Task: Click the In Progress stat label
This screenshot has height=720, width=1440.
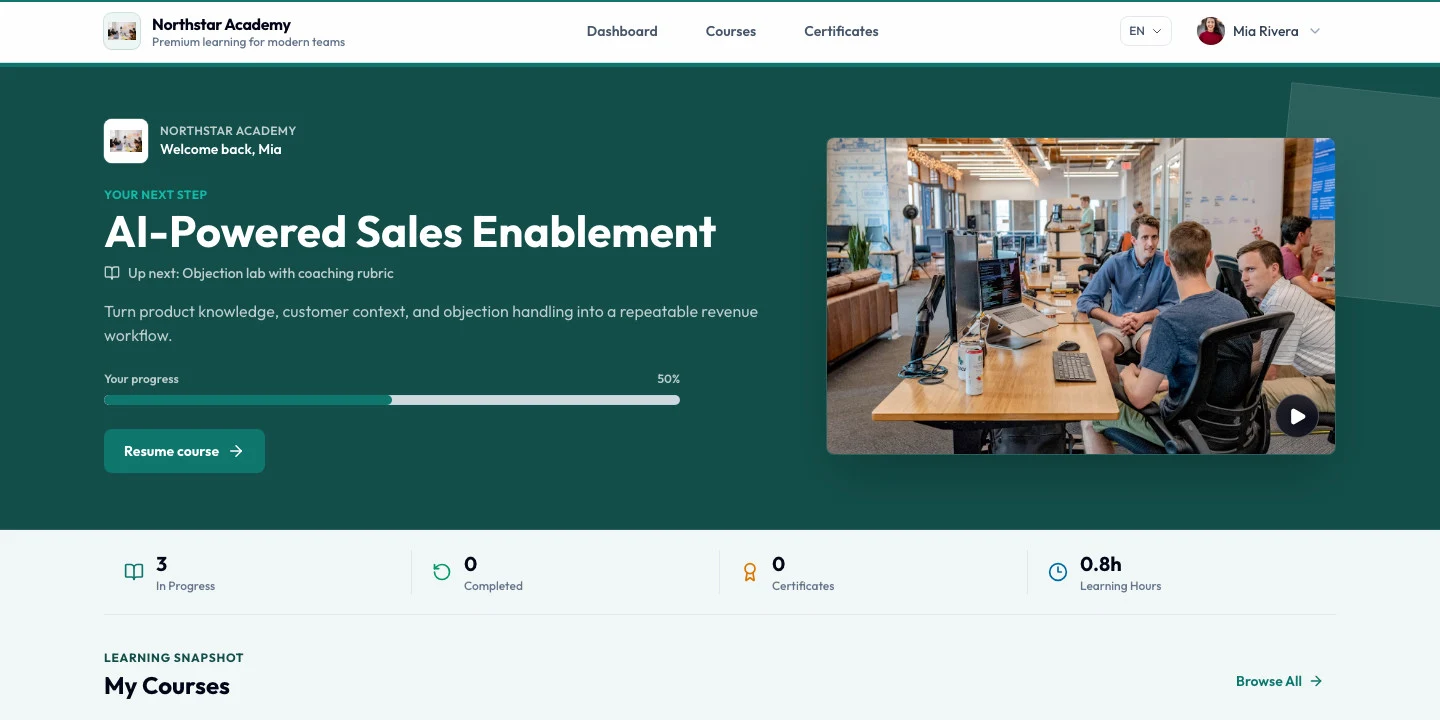Action: (x=185, y=586)
